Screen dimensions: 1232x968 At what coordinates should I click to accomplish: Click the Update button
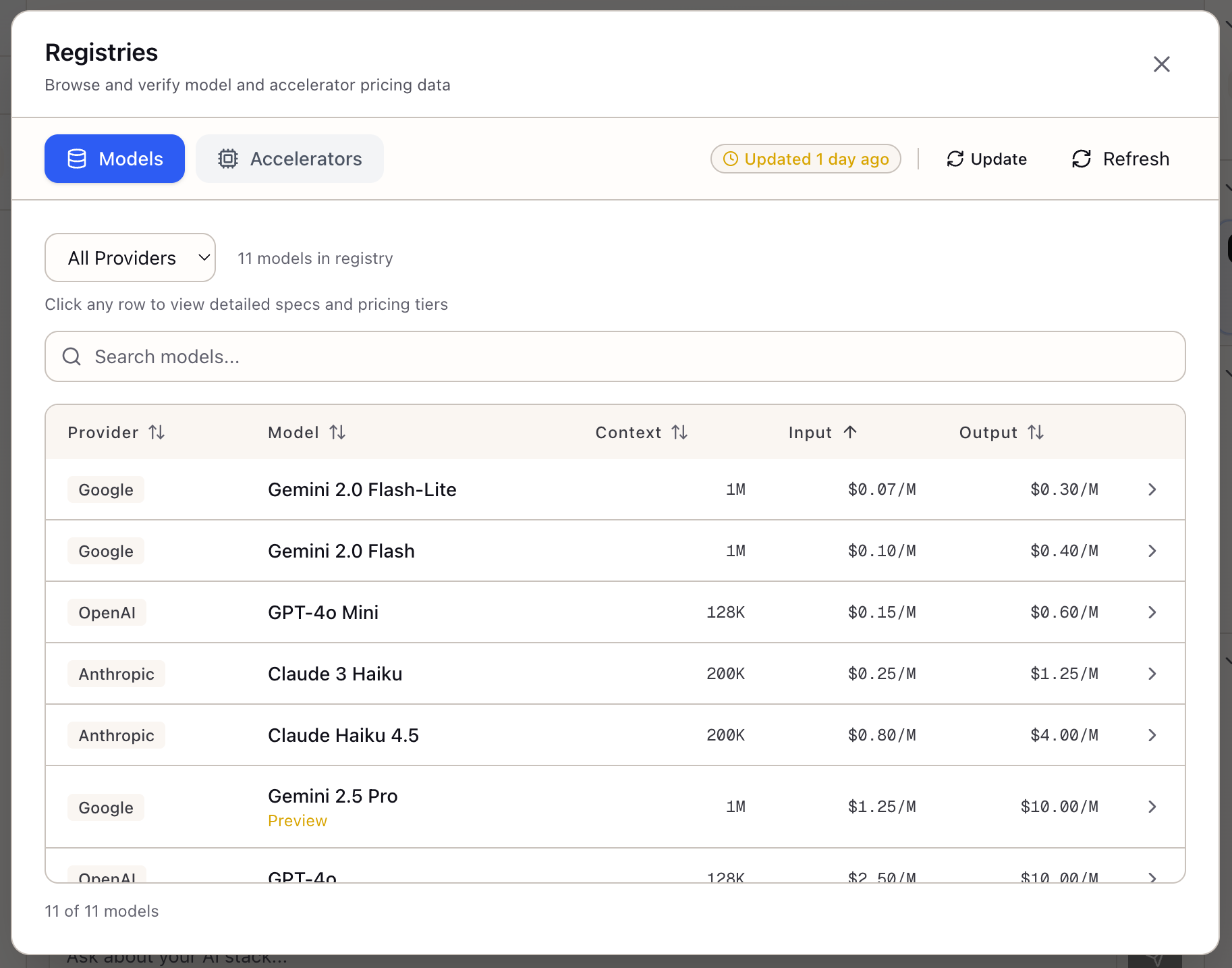986,159
